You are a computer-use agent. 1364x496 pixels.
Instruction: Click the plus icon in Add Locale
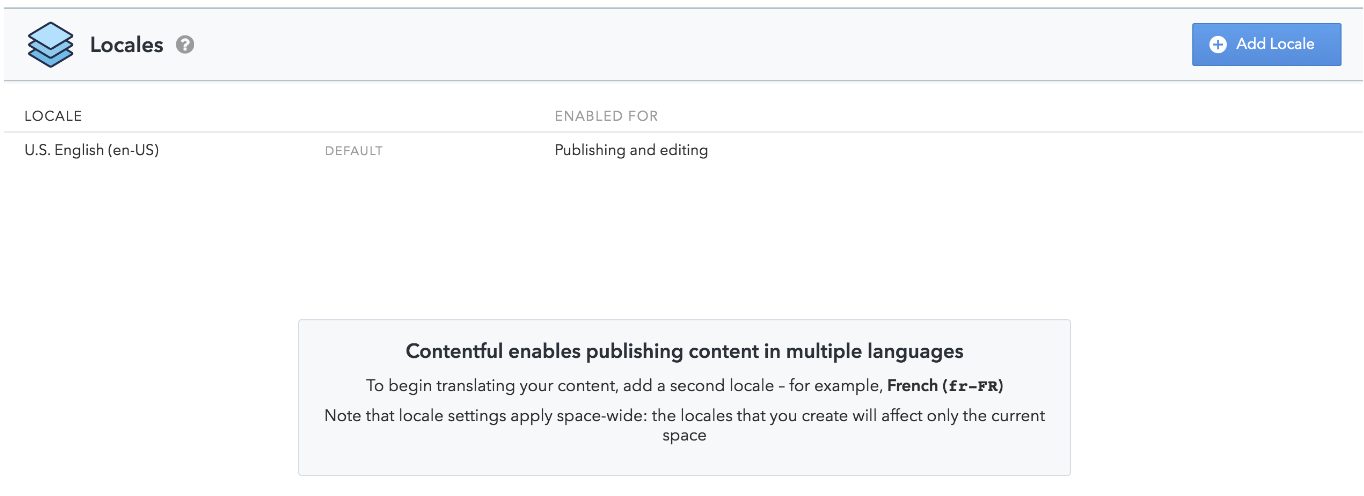click(x=1218, y=44)
